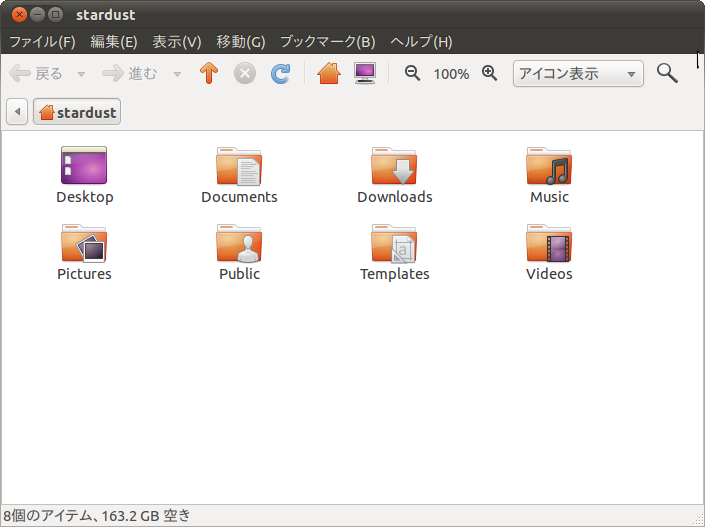Screen dimensions: 705x527
Task: Click the window resize grip corner
Action: pos(699,521)
